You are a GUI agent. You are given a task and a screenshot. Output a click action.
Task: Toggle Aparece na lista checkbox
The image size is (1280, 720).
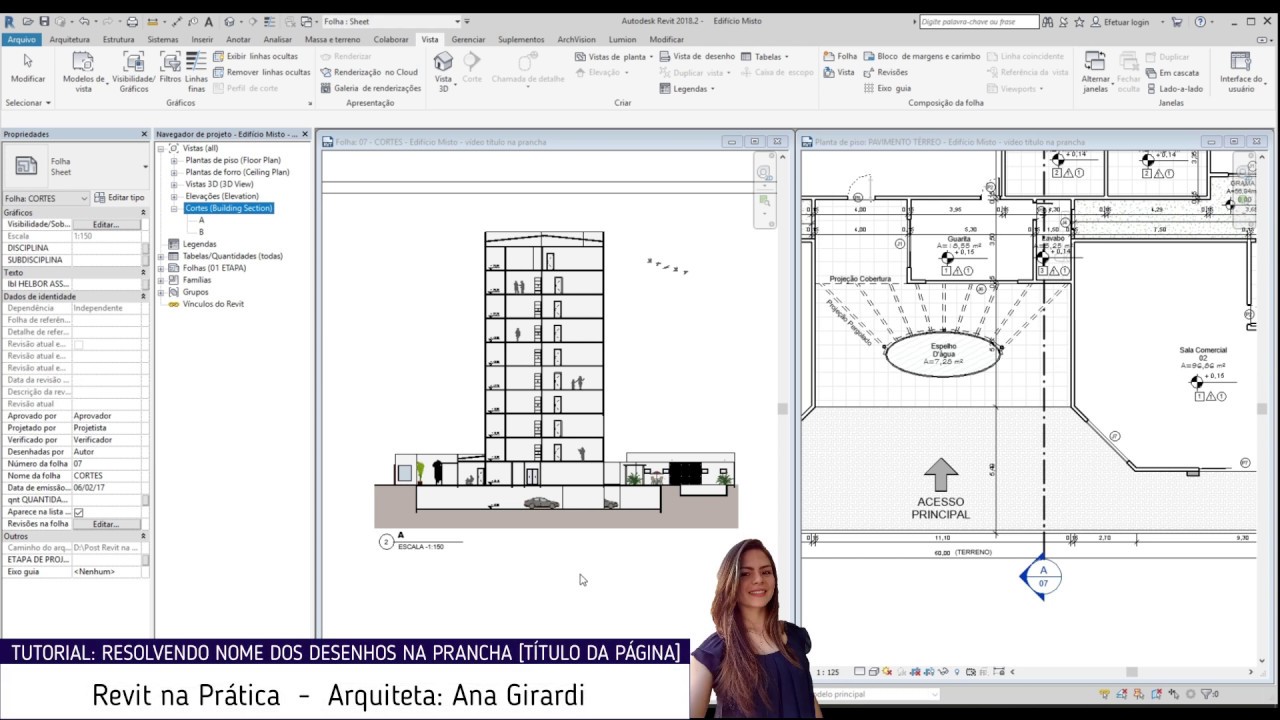[x=78, y=512]
